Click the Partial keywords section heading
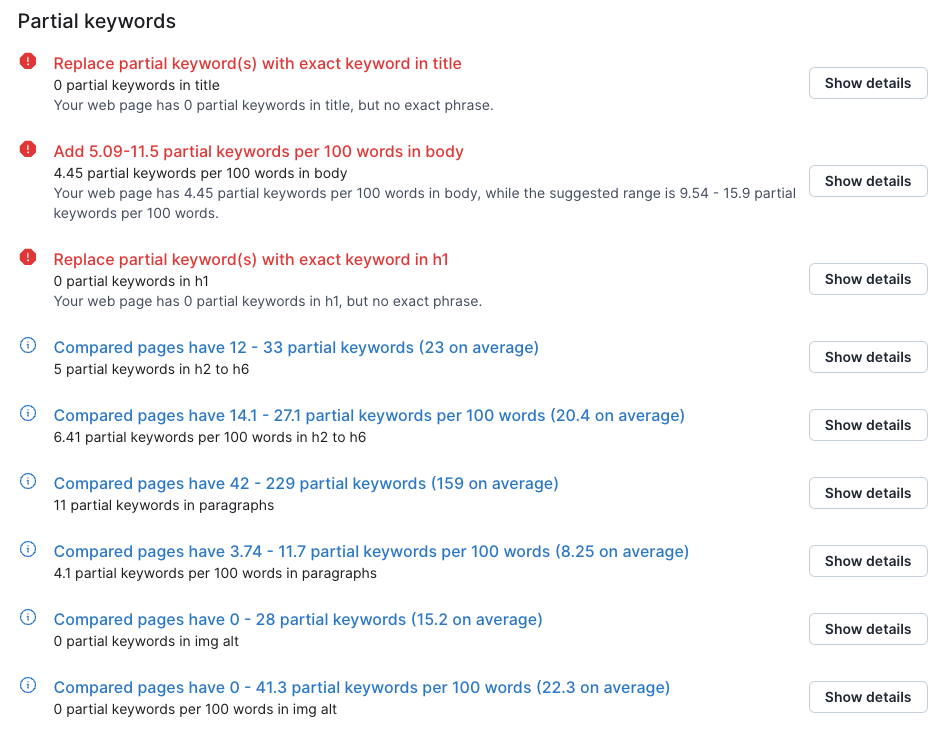The width and height of the screenshot is (944, 733). click(x=97, y=20)
